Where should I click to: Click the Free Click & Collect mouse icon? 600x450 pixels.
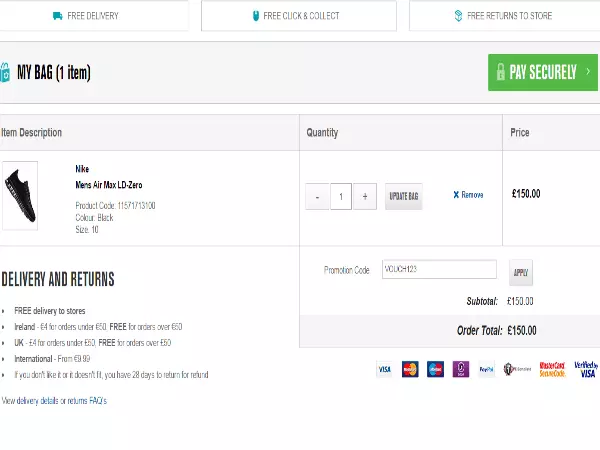tap(256, 16)
